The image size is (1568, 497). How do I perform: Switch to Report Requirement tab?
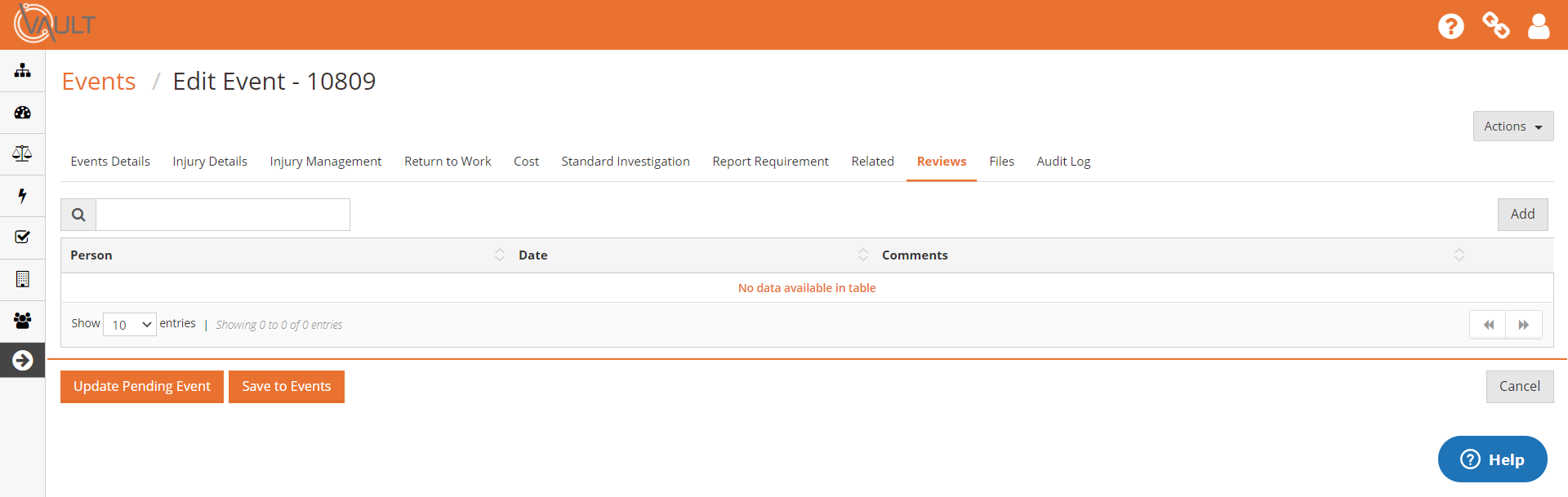770,162
